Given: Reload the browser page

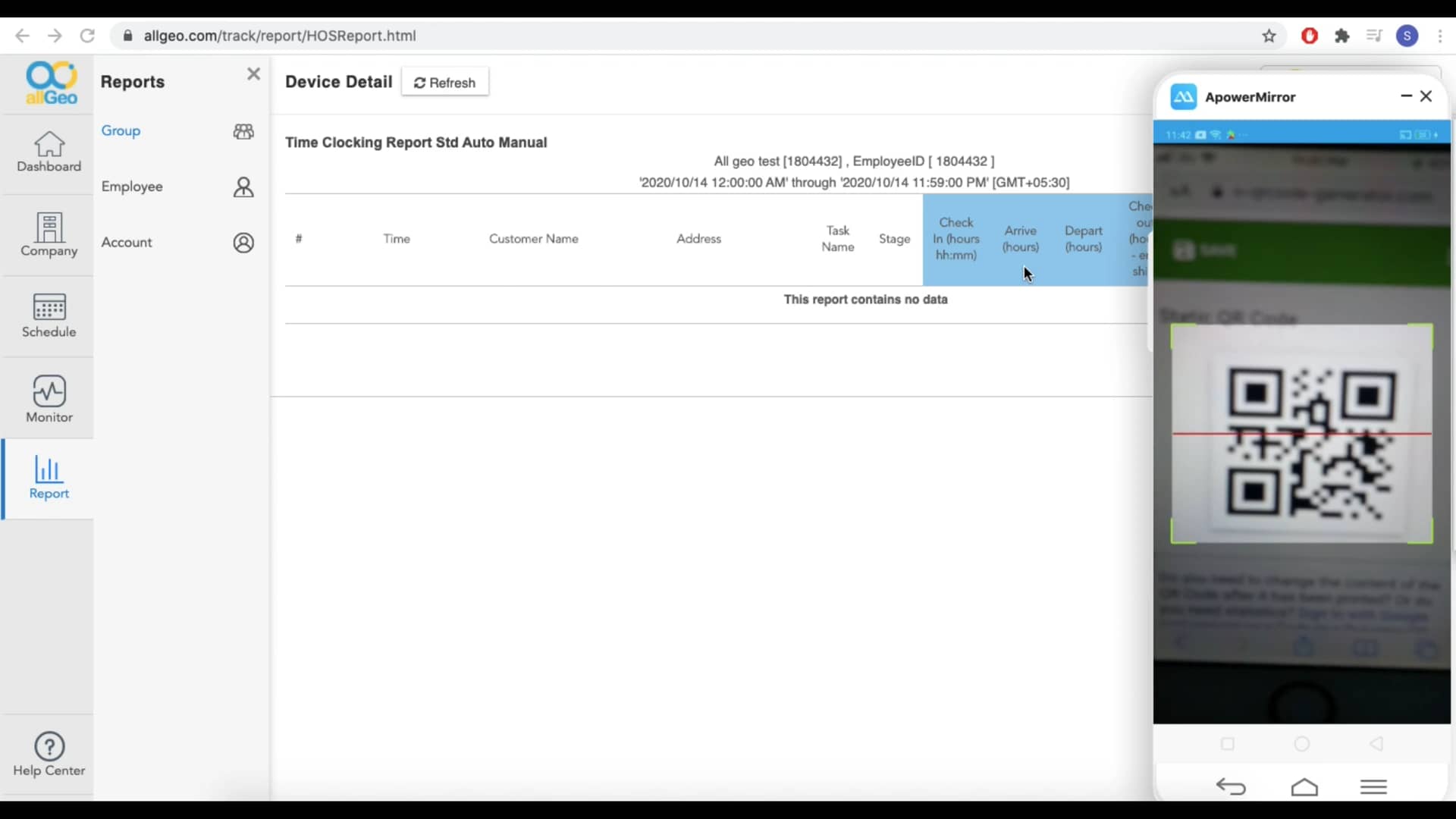Looking at the screenshot, I should tap(87, 36).
